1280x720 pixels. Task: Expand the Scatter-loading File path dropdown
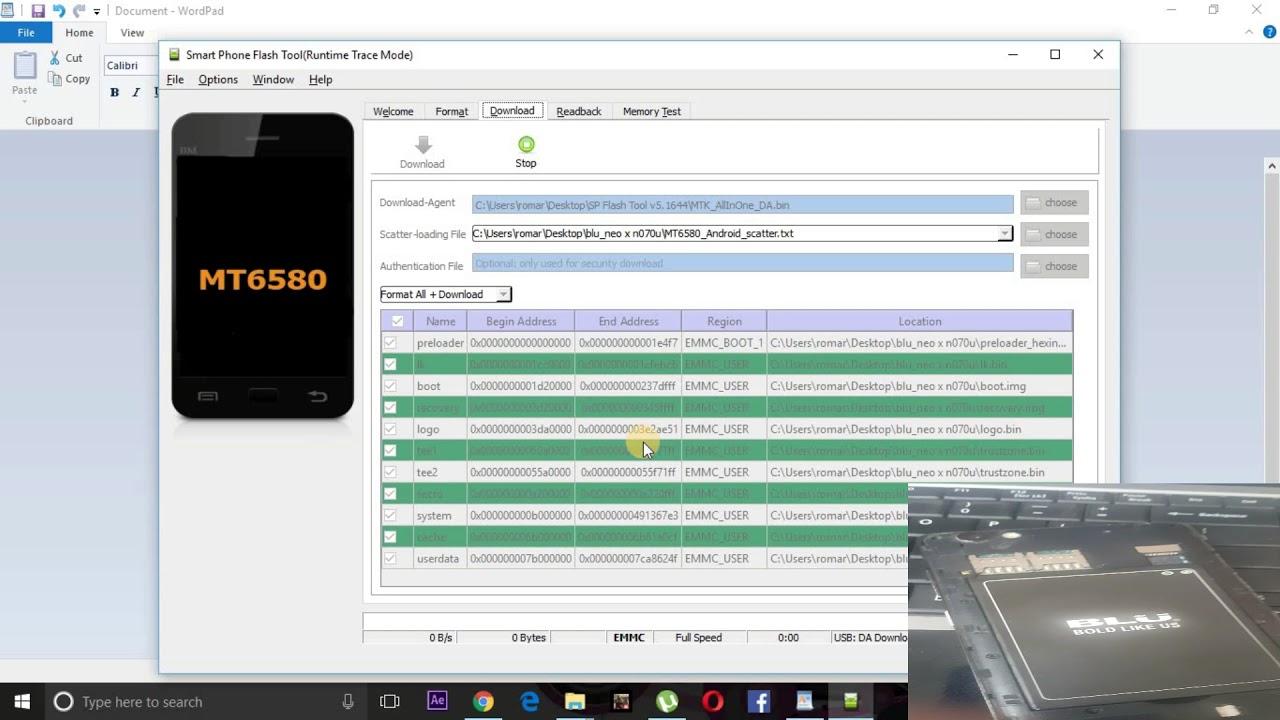click(x=1004, y=234)
